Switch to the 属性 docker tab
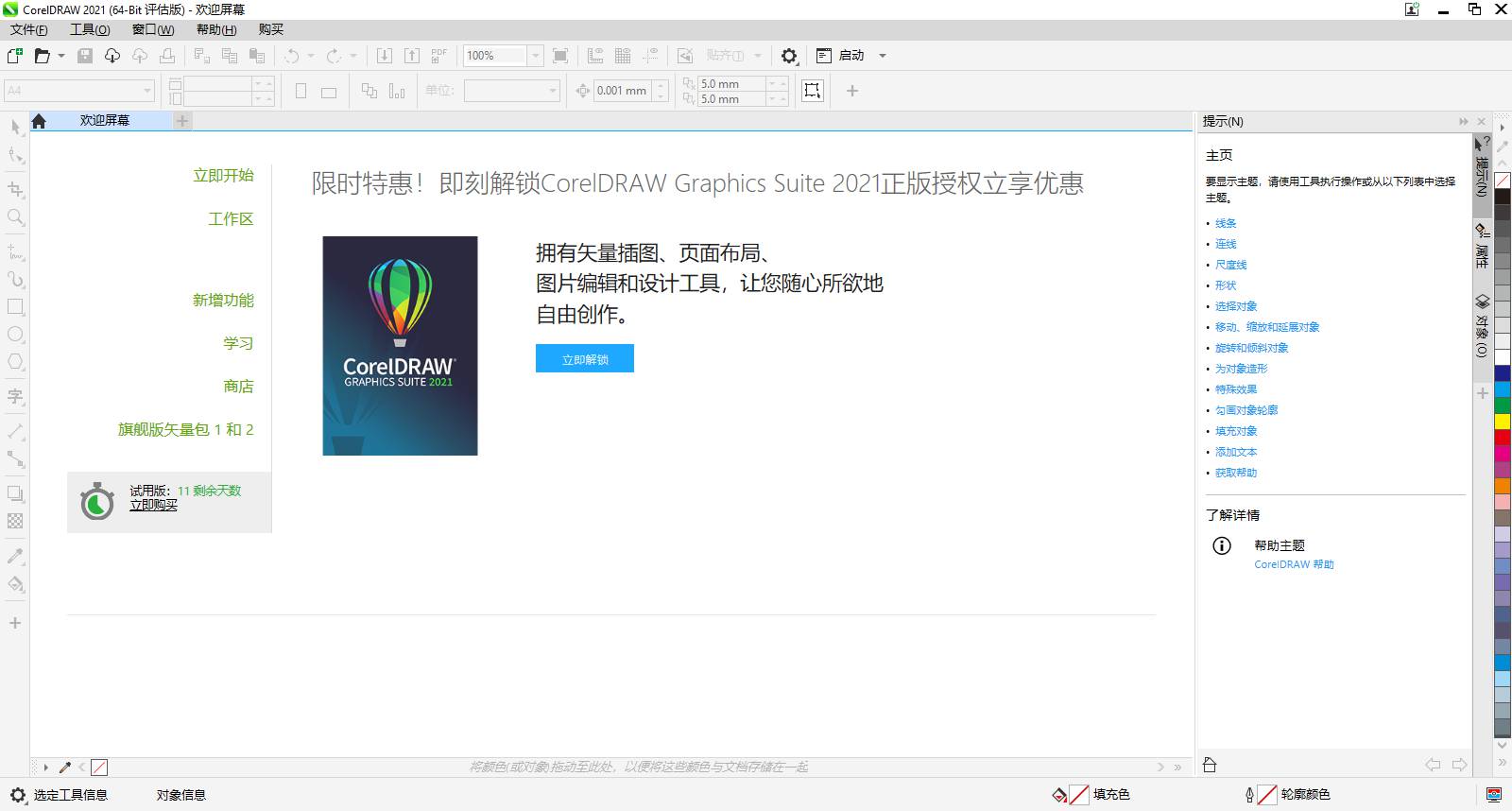Image resolution: width=1512 pixels, height=811 pixels. (1481, 246)
